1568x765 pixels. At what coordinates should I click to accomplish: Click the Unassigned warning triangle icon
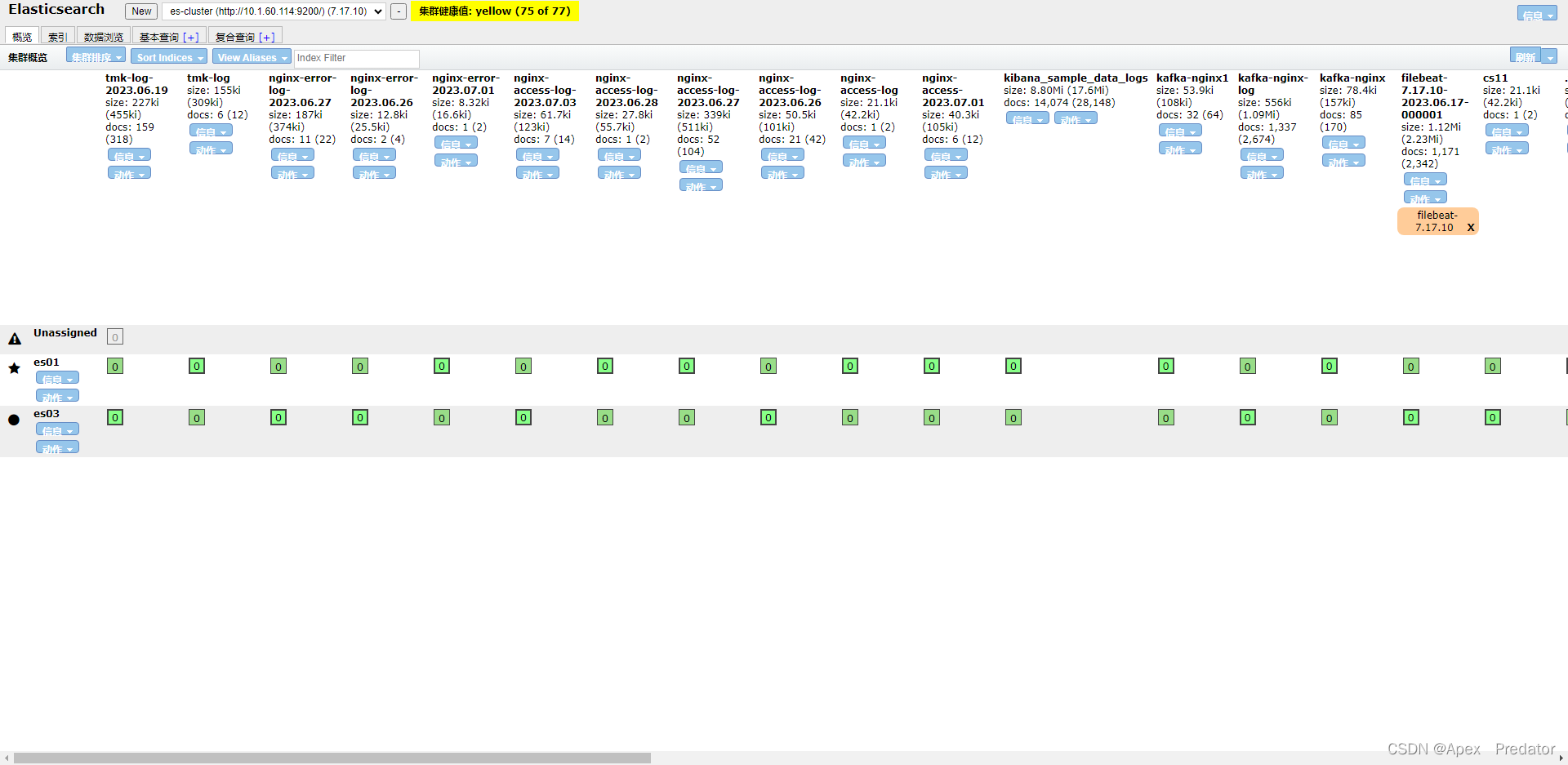click(15, 338)
